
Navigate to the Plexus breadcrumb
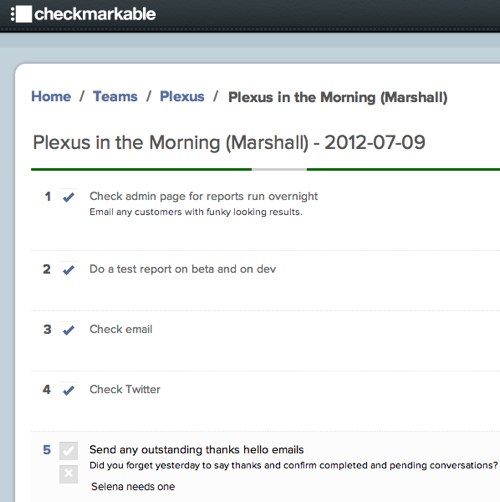click(182, 97)
